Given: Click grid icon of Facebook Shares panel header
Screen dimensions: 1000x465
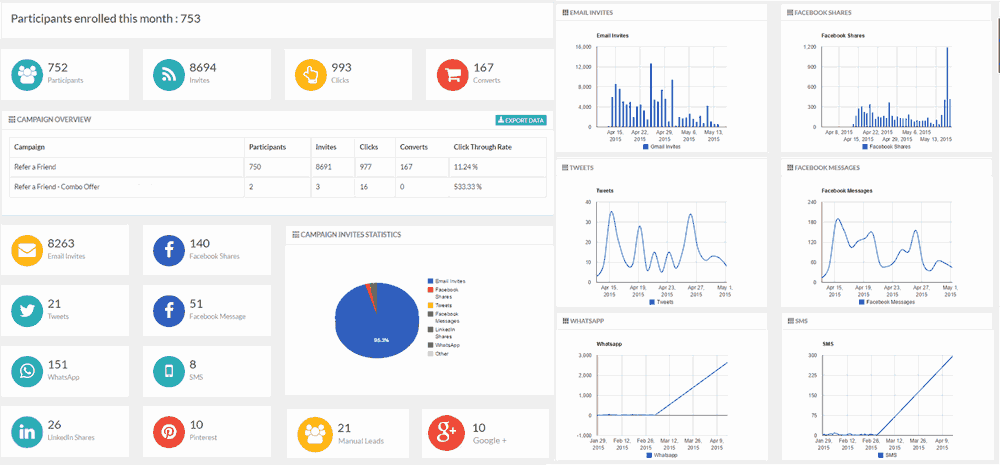Looking at the screenshot, I should pos(790,12).
